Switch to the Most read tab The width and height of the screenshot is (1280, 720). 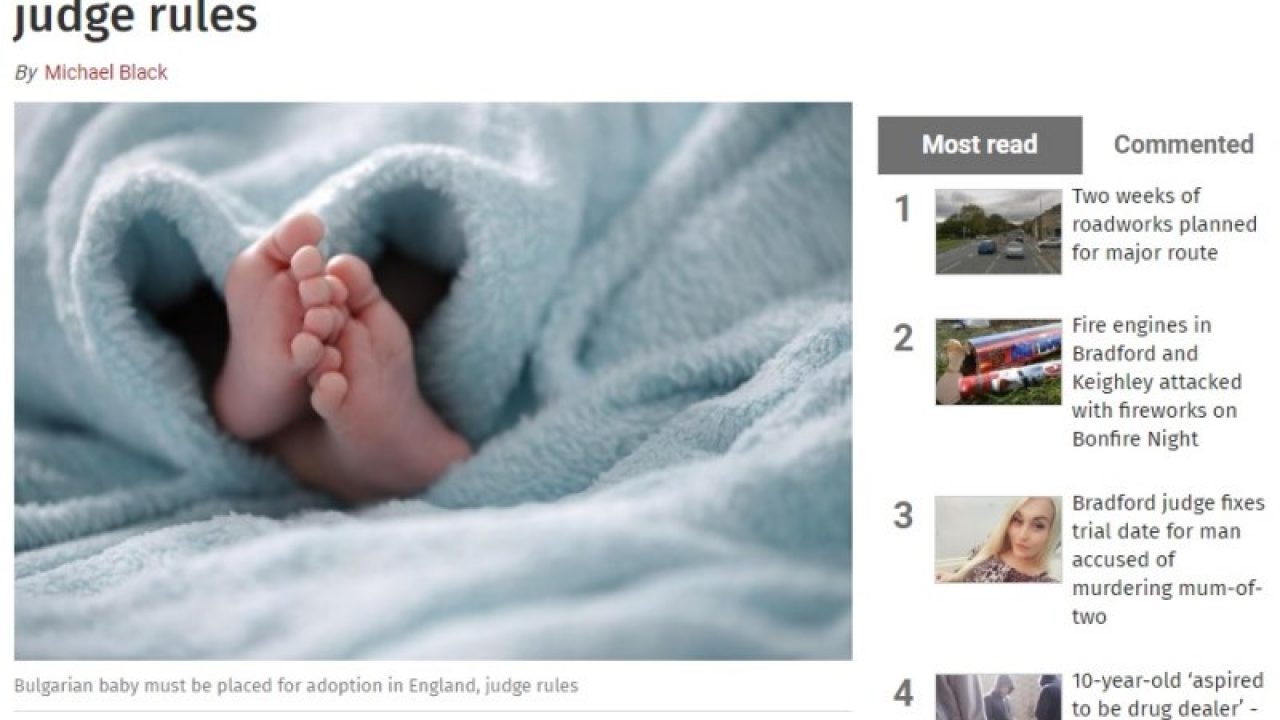coord(980,145)
